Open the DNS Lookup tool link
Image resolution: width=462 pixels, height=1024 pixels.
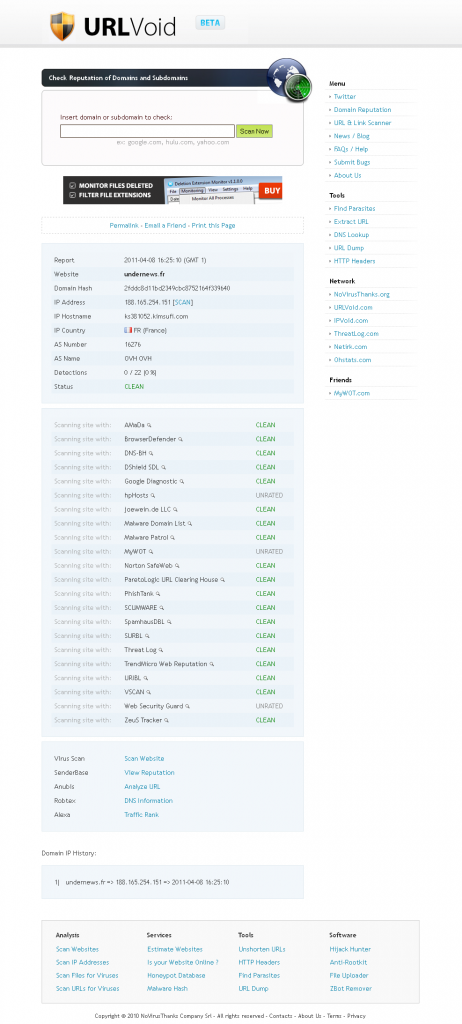(x=352, y=234)
